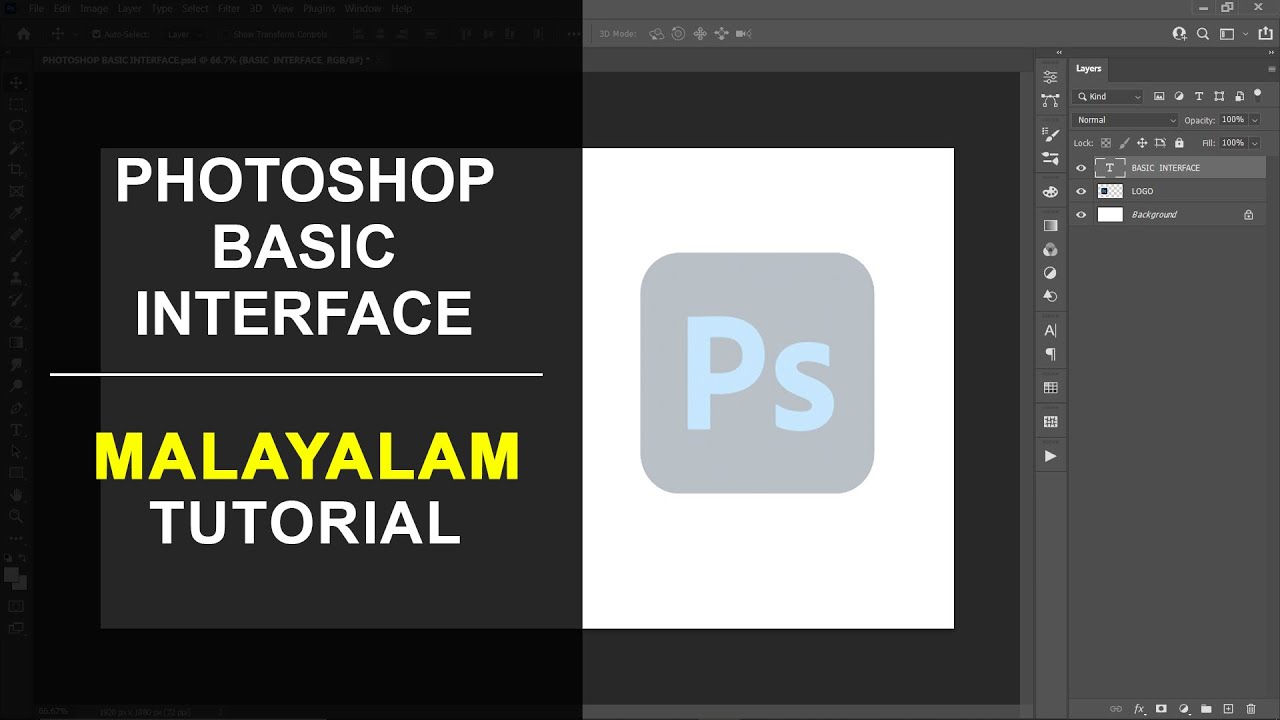Filter layers by shape layers
1280x720 pixels.
1219,97
